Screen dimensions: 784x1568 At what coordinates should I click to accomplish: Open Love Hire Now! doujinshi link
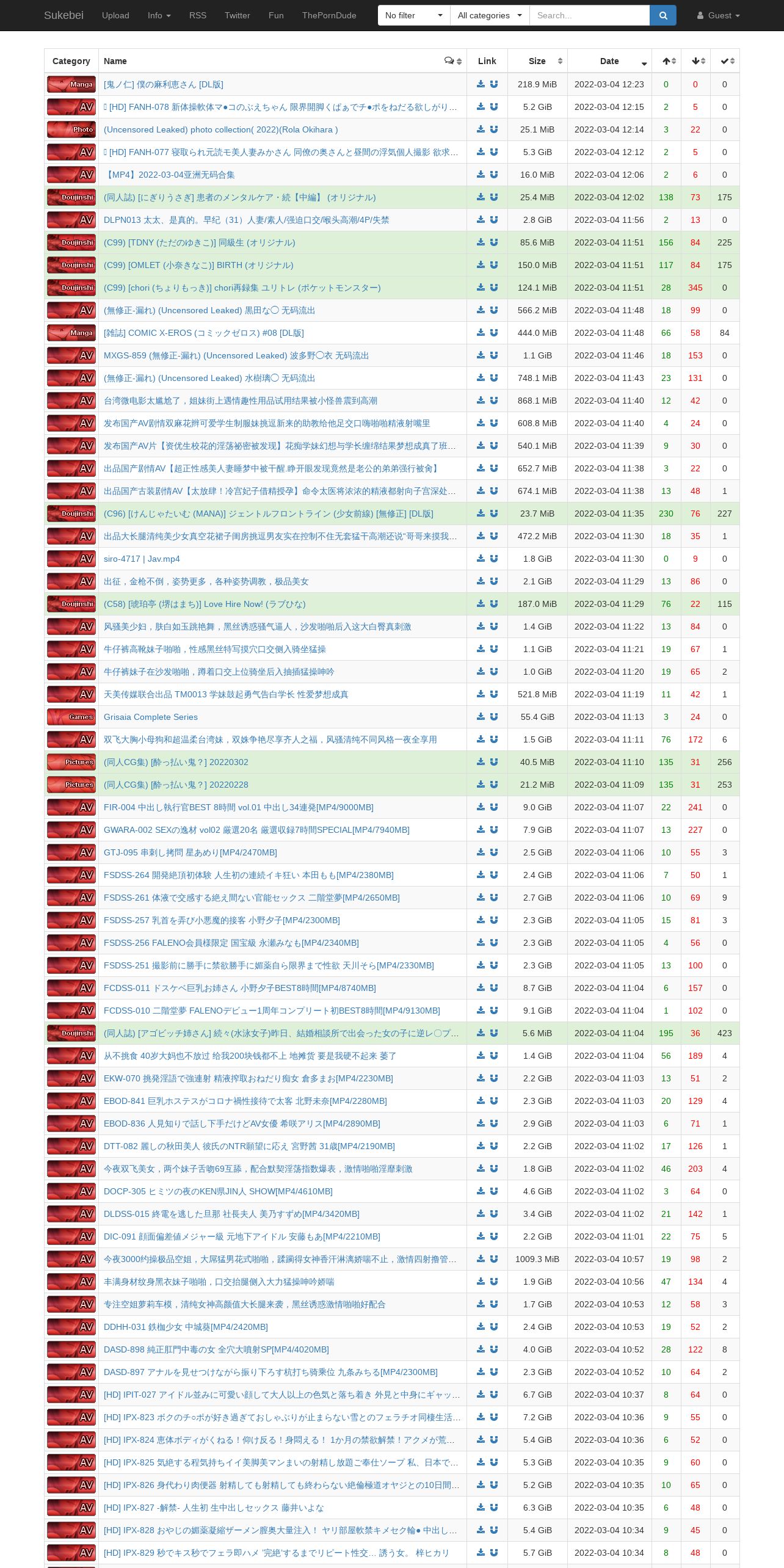(x=205, y=604)
